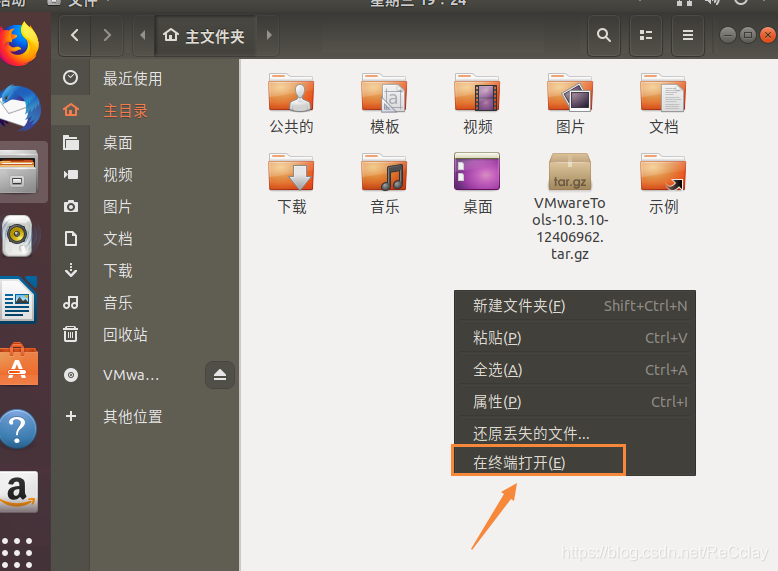Launch Firefox from the dock
The width and height of the screenshot is (778, 571).
coord(20,44)
